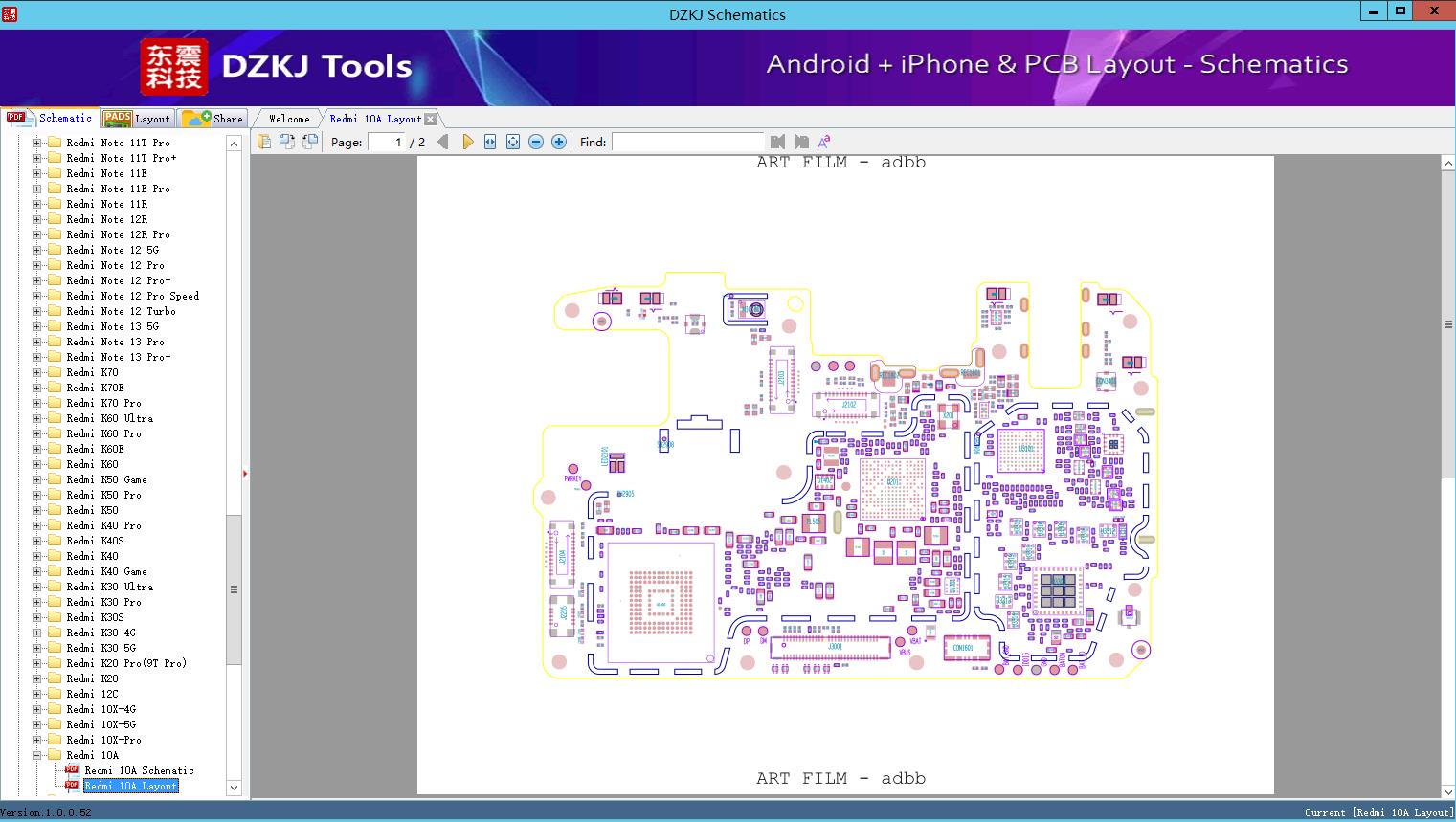Collapse the Redmi 10A folder
The height and width of the screenshot is (822, 1456).
(x=37, y=755)
